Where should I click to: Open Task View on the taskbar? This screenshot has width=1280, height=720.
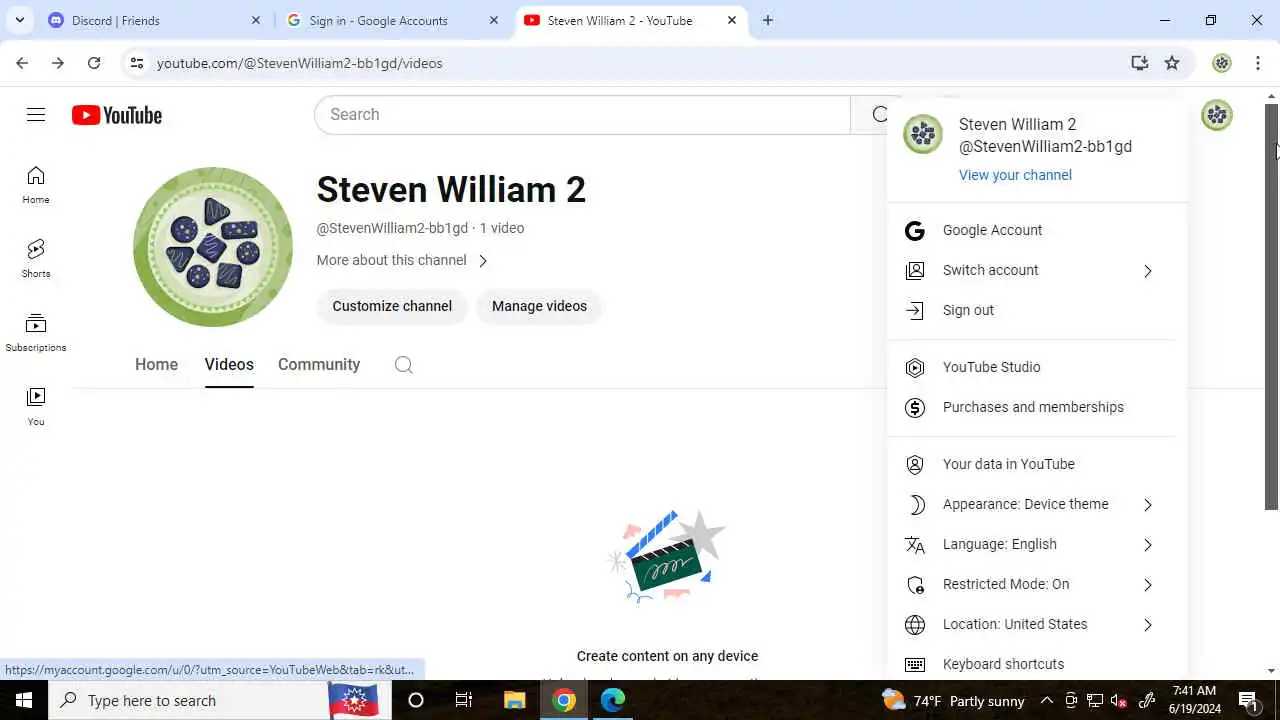click(464, 700)
